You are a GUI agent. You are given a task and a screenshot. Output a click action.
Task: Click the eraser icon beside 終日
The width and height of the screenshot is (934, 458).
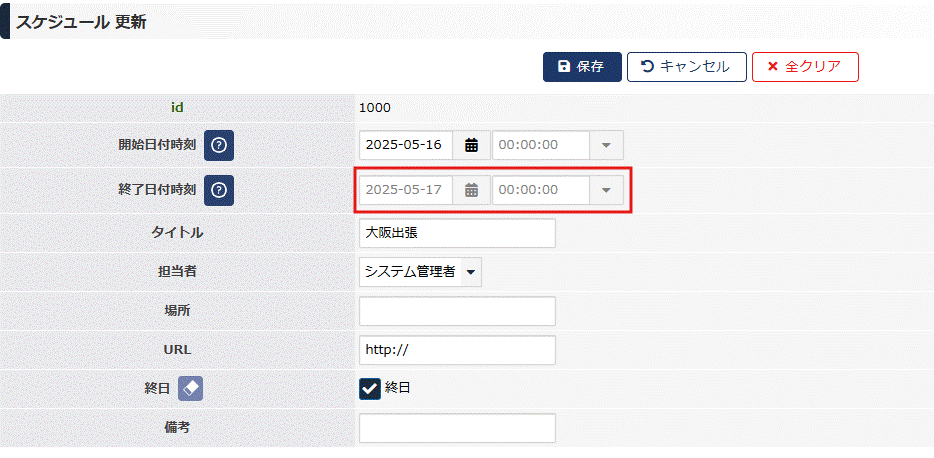pyautogui.click(x=191, y=389)
